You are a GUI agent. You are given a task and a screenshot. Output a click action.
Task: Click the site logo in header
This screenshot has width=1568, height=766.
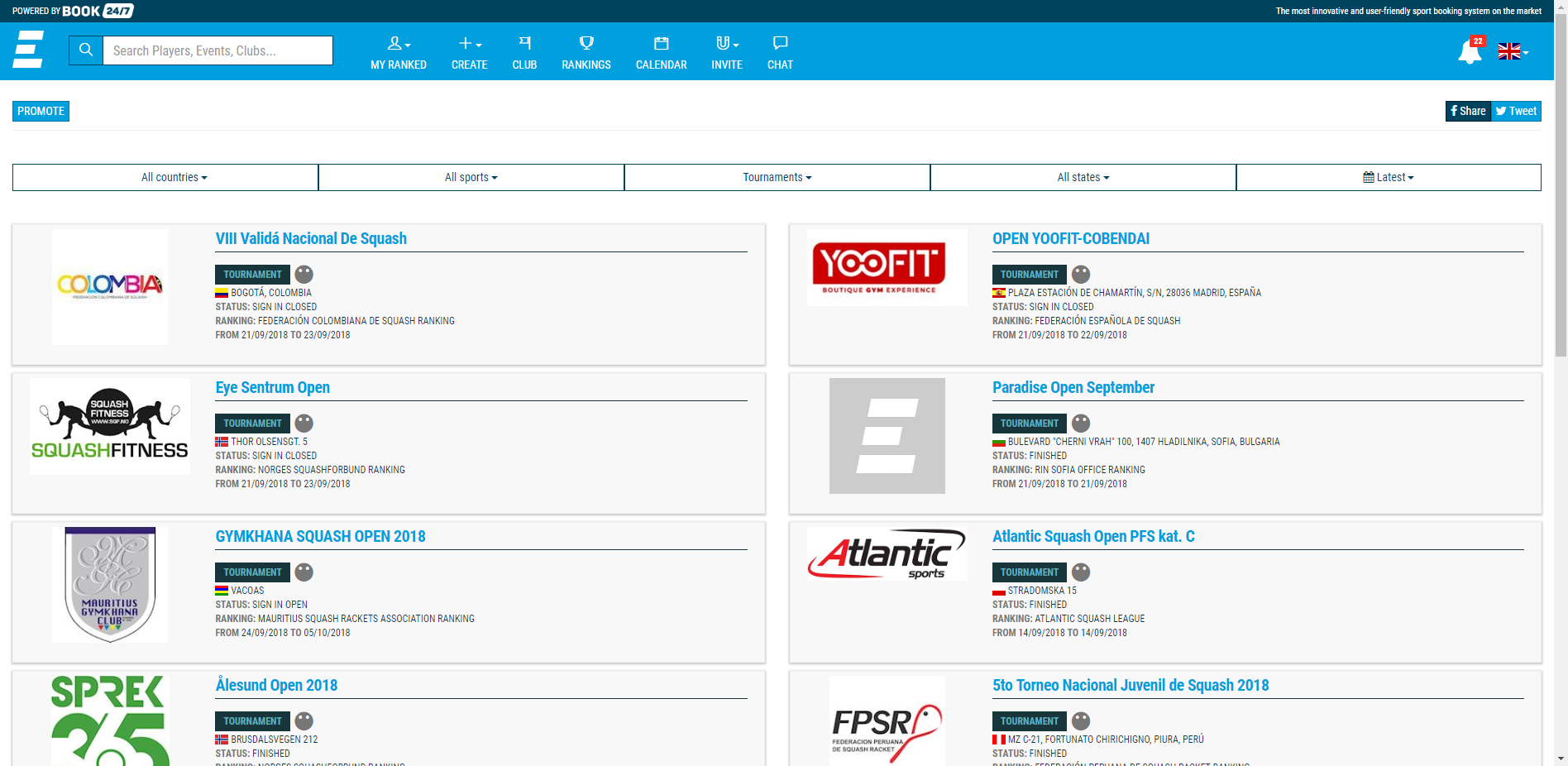point(29,50)
